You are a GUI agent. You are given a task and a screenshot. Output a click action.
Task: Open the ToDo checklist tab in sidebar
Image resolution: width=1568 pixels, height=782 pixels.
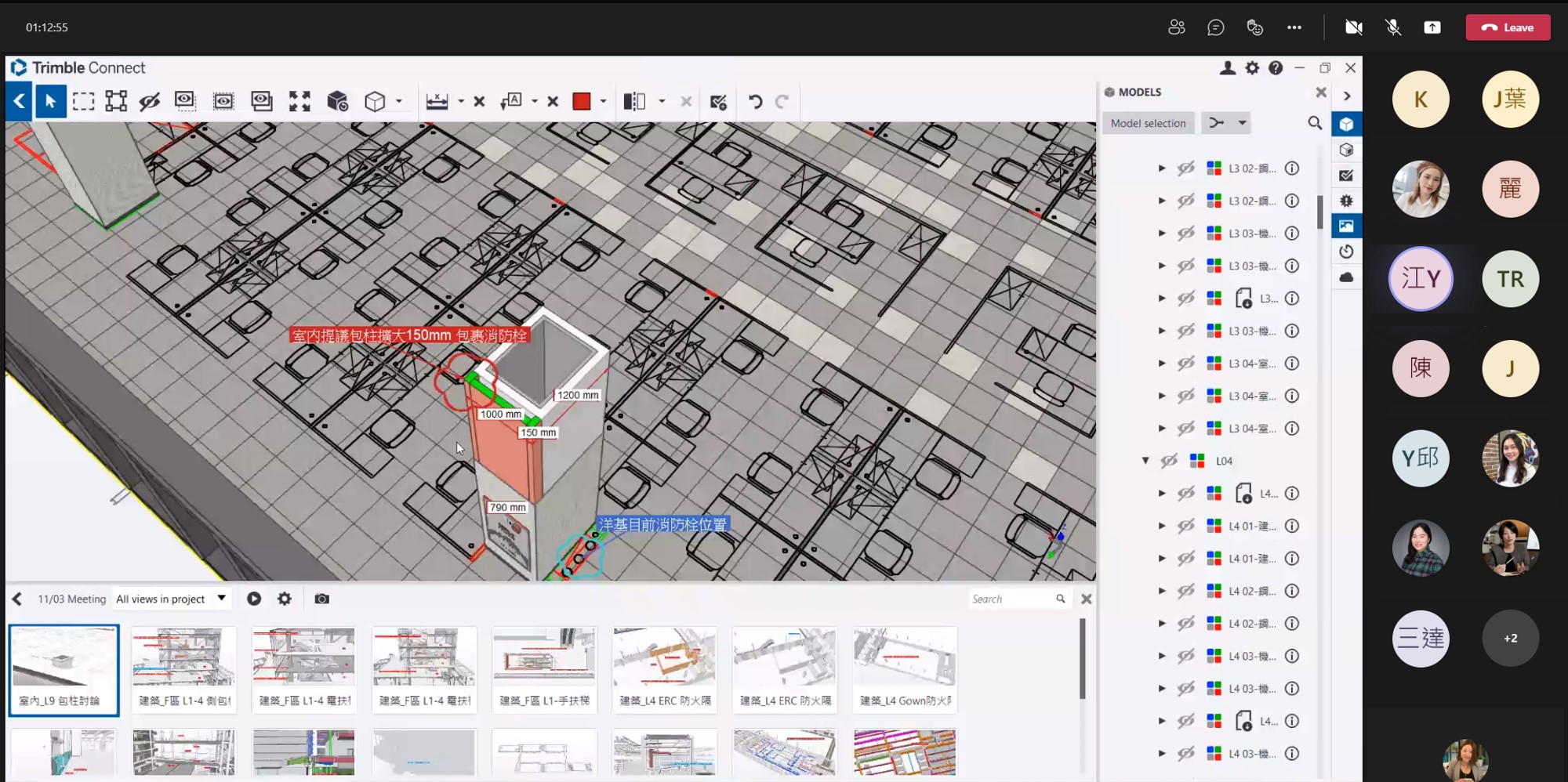[1346, 176]
